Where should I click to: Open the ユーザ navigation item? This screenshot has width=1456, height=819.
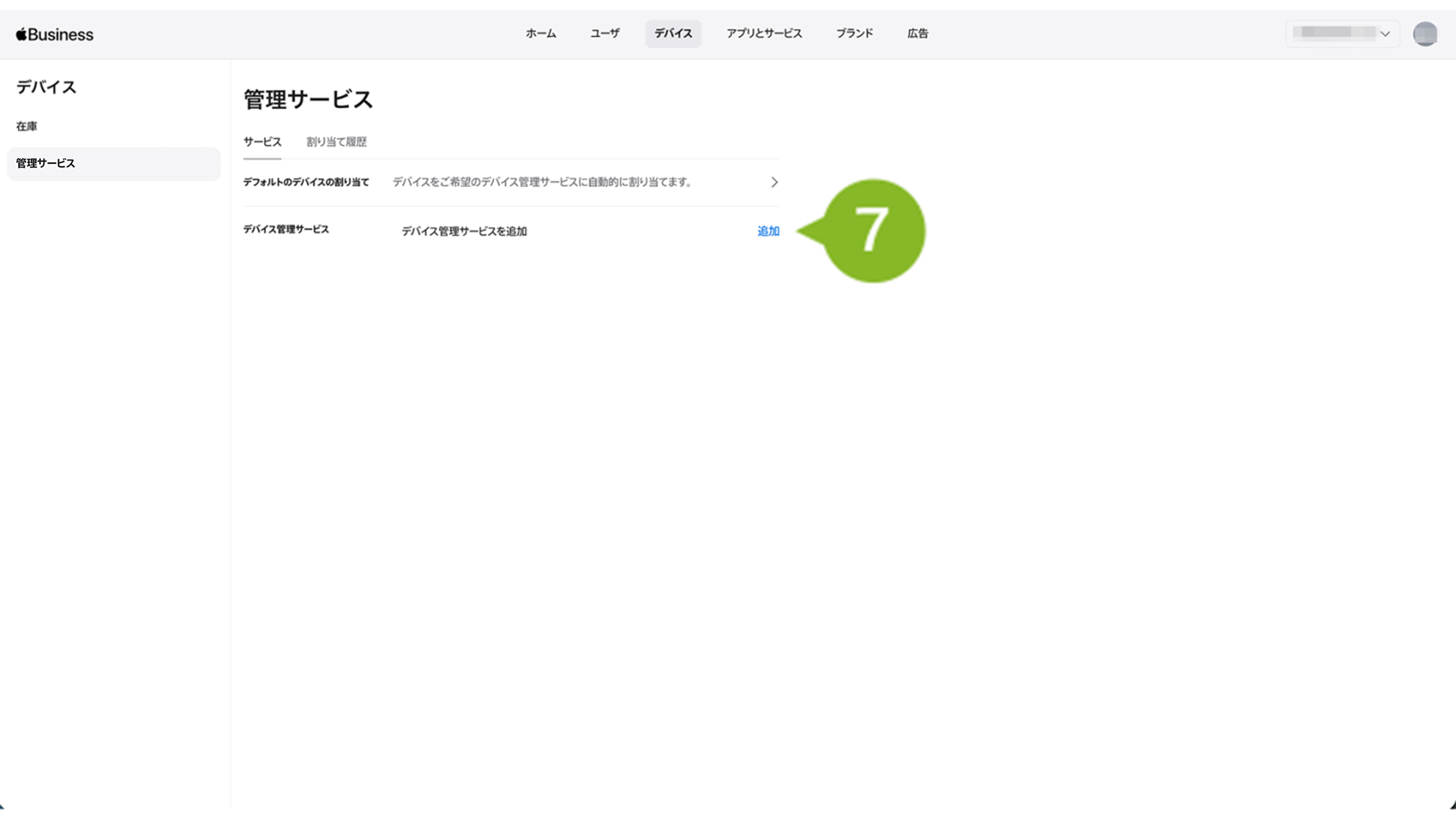tap(604, 34)
